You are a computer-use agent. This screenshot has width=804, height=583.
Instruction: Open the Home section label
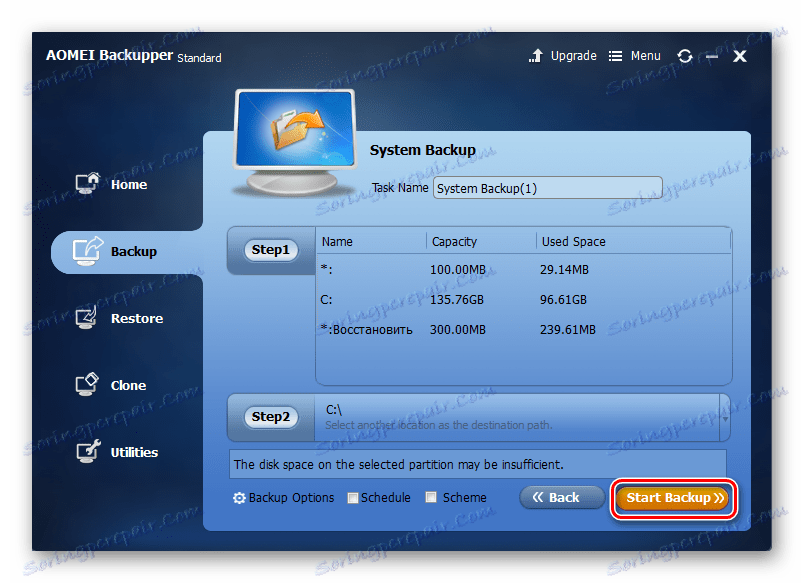129,185
